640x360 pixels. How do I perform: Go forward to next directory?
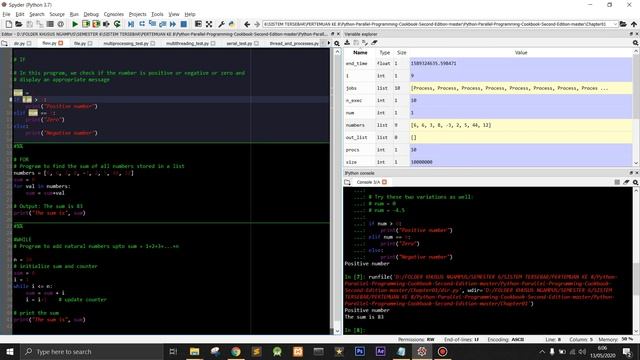[x=257, y=24]
